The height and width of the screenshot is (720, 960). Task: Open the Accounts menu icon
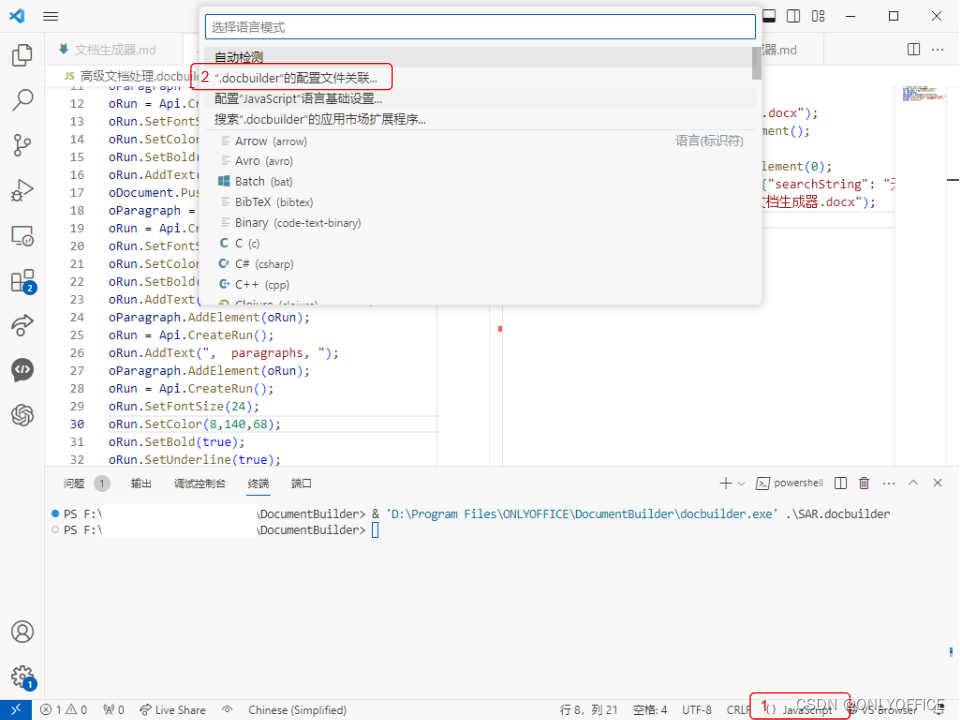coord(22,631)
